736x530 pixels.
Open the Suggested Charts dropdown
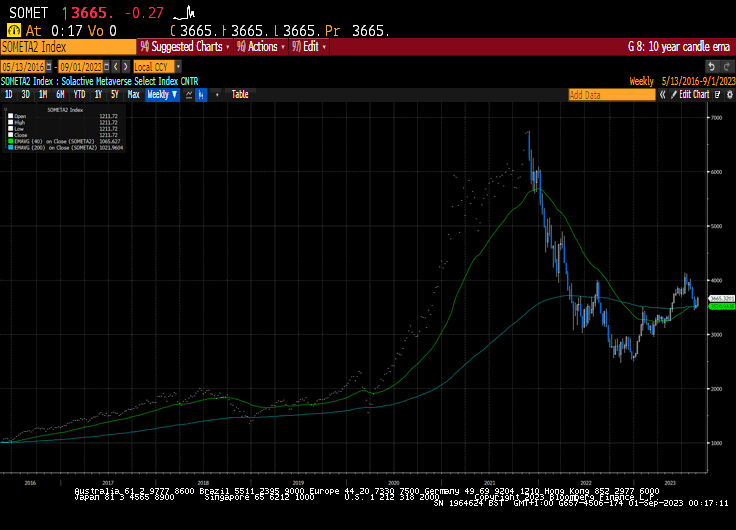(x=185, y=47)
